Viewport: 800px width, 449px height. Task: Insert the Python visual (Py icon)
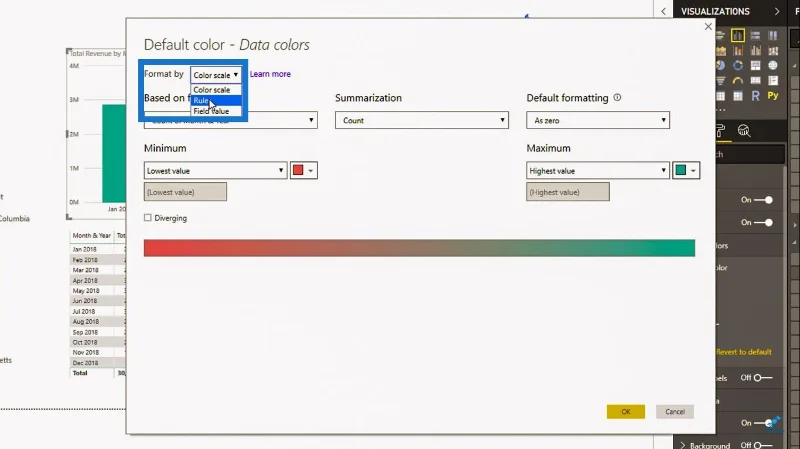773,95
